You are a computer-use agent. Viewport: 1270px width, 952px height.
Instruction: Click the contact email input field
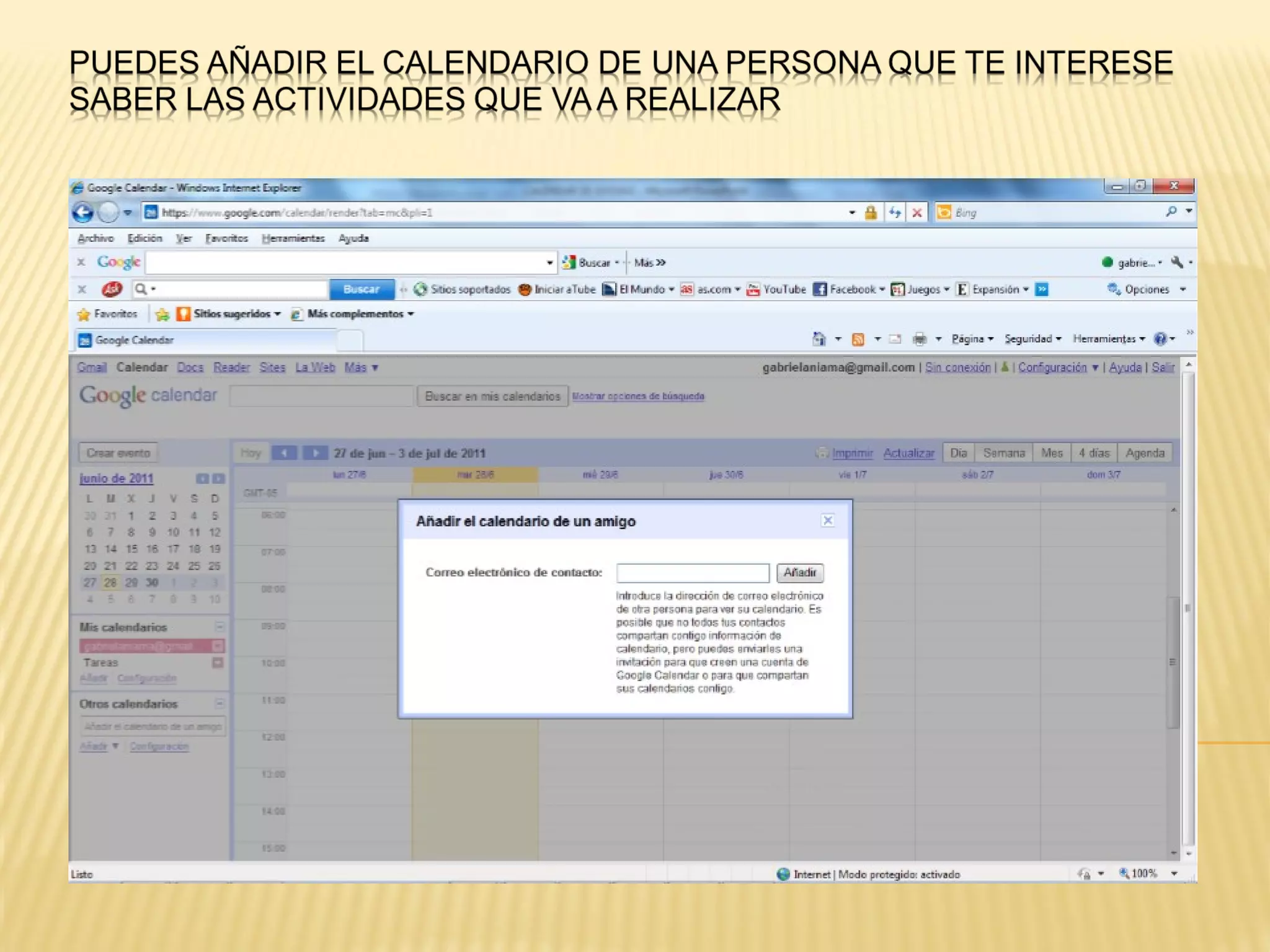[x=693, y=573]
